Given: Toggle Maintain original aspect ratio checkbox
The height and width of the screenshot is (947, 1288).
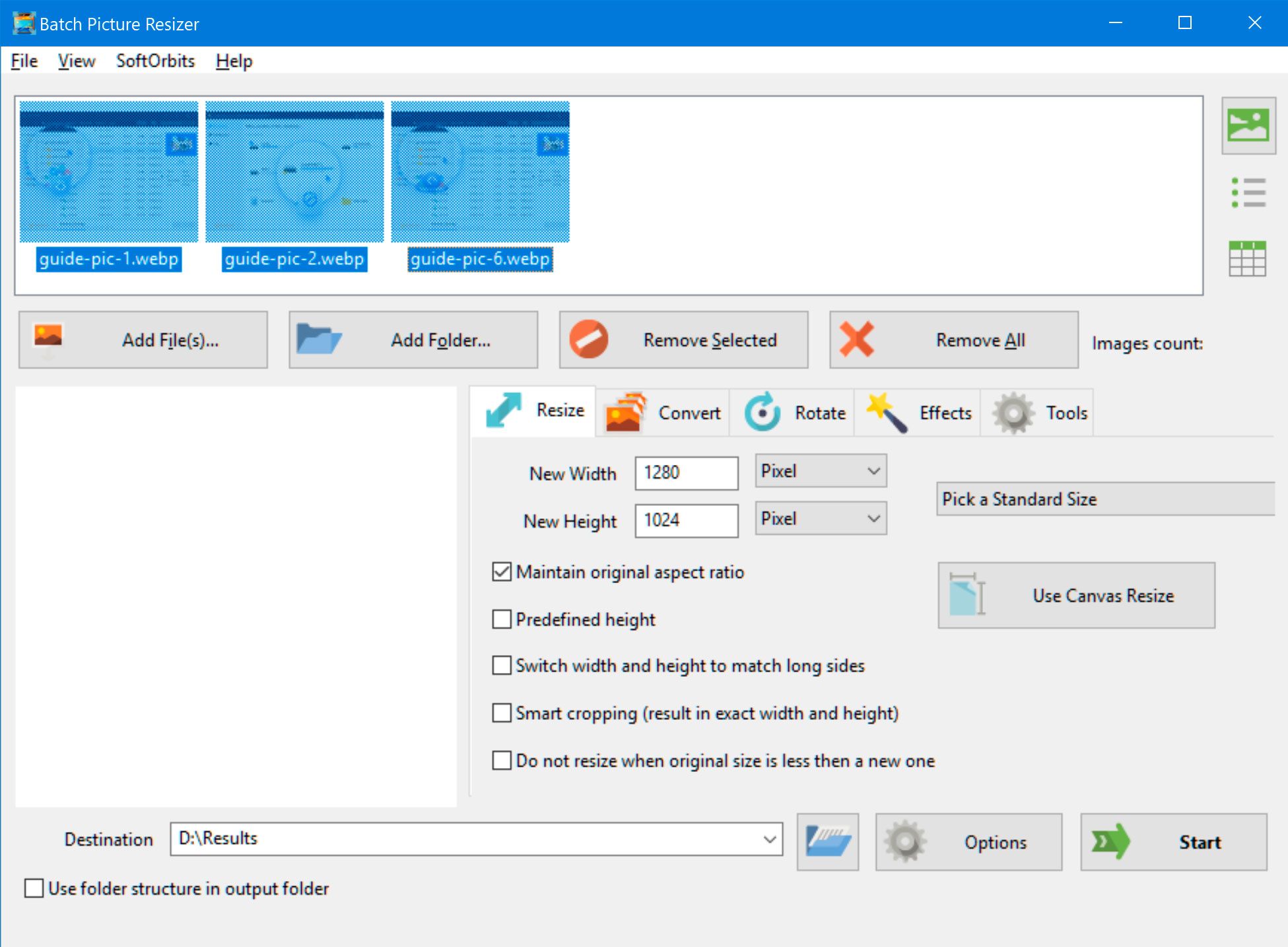Looking at the screenshot, I should 501,573.
